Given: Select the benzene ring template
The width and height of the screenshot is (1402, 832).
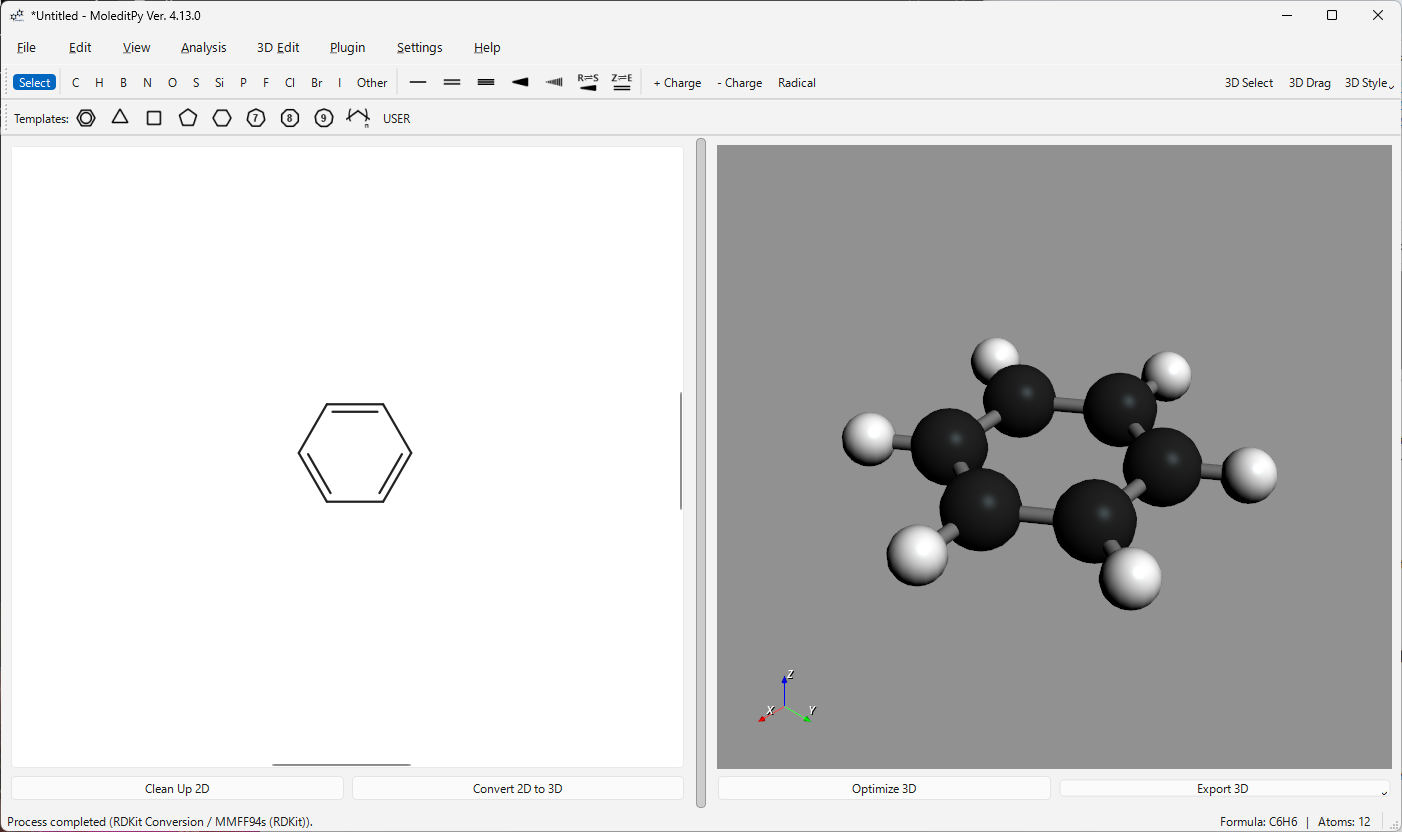Looking at the screenshot, I should (x=86, y=118).
